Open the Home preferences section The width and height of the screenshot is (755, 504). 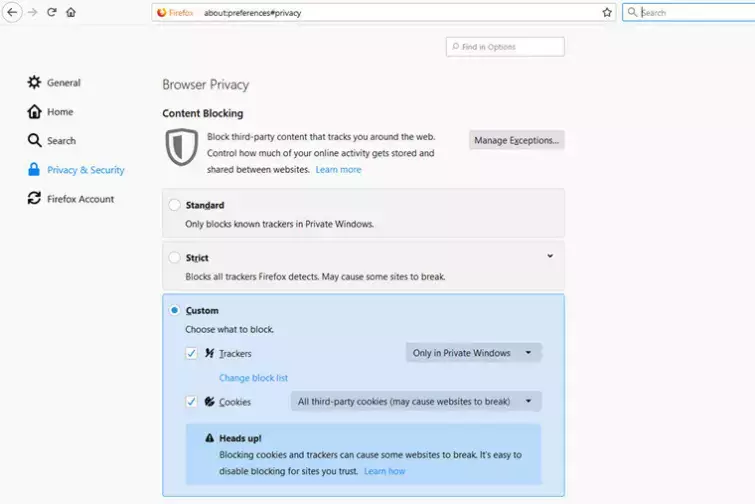point(59,112)
